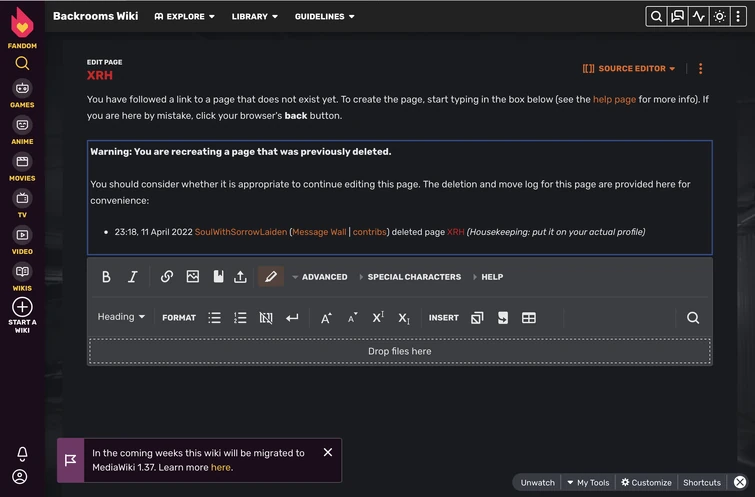The height and width of the screenshot is (497, 755).
Task: Click Customize in bottom toolbar
Action: (x=646, y=483)
